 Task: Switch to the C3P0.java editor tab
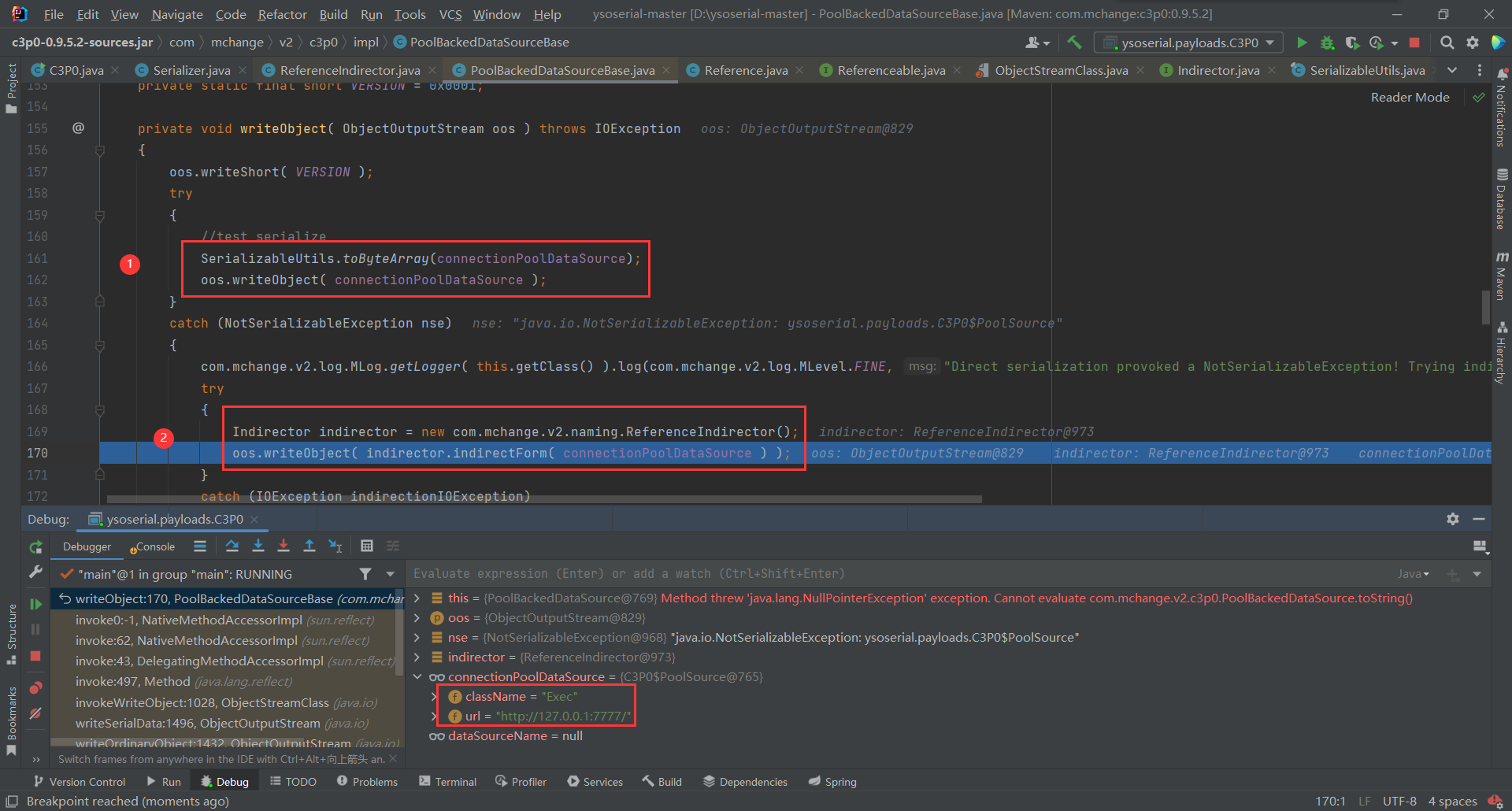[x=76, y=70]
